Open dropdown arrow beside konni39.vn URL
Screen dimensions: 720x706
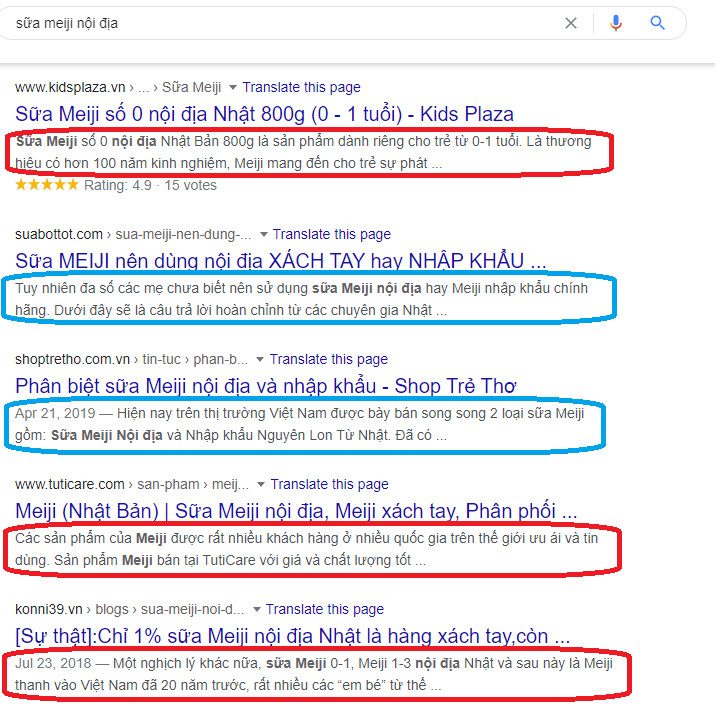[x=257, y=609]
